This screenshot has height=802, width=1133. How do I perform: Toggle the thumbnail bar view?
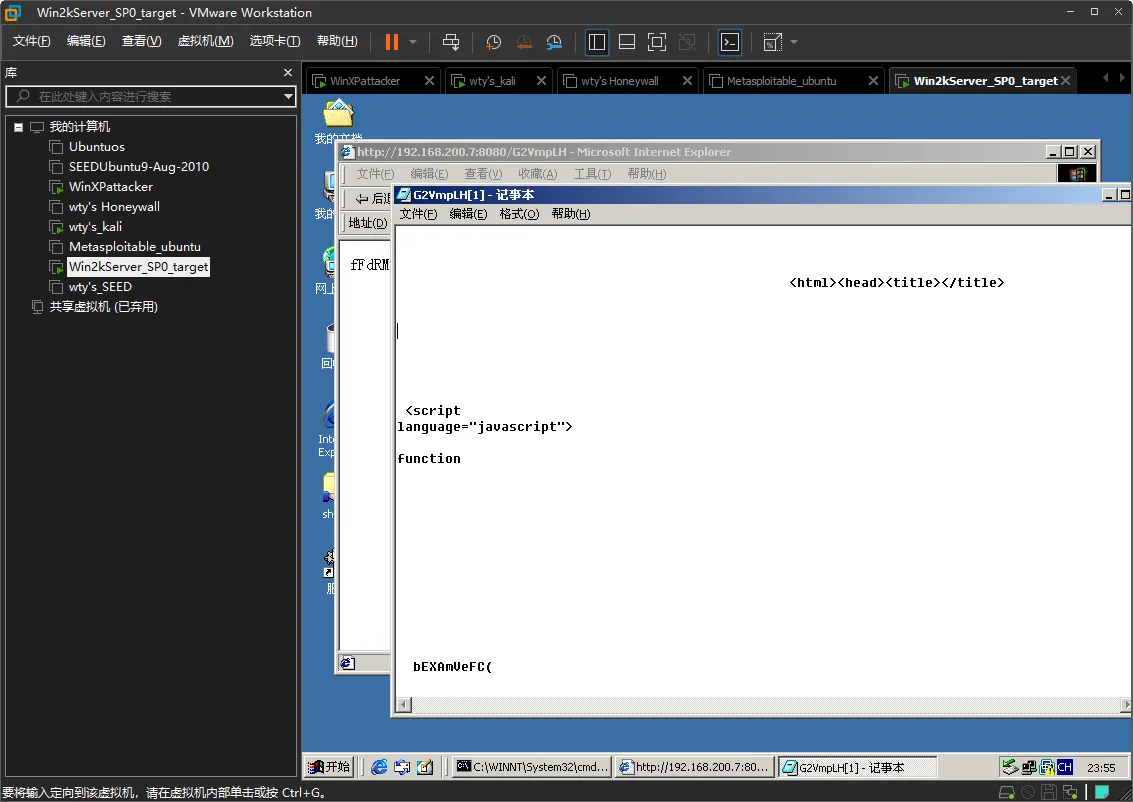coord(627,42)
